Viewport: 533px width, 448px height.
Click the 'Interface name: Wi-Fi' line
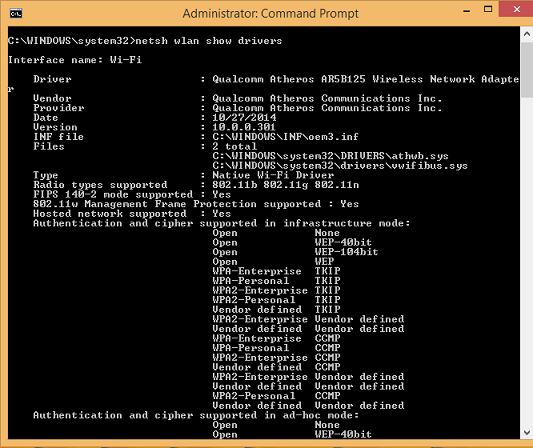[75, 60]
